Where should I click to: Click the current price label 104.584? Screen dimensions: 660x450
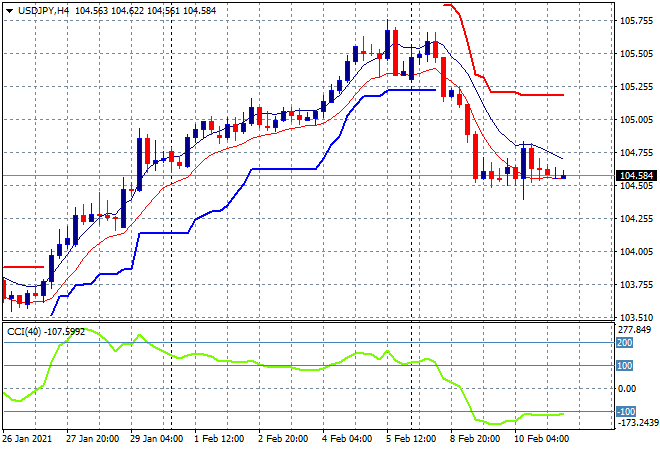pos(636,176)
